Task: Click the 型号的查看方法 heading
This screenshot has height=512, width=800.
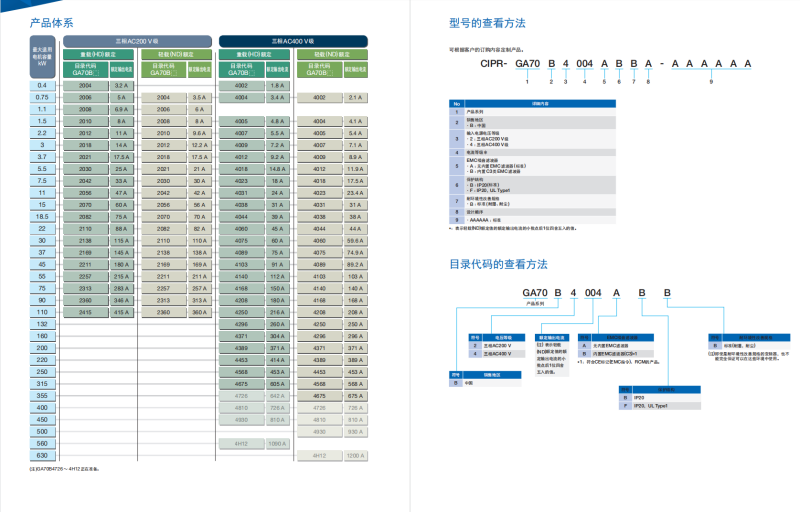Action: [x=487, y=23]
